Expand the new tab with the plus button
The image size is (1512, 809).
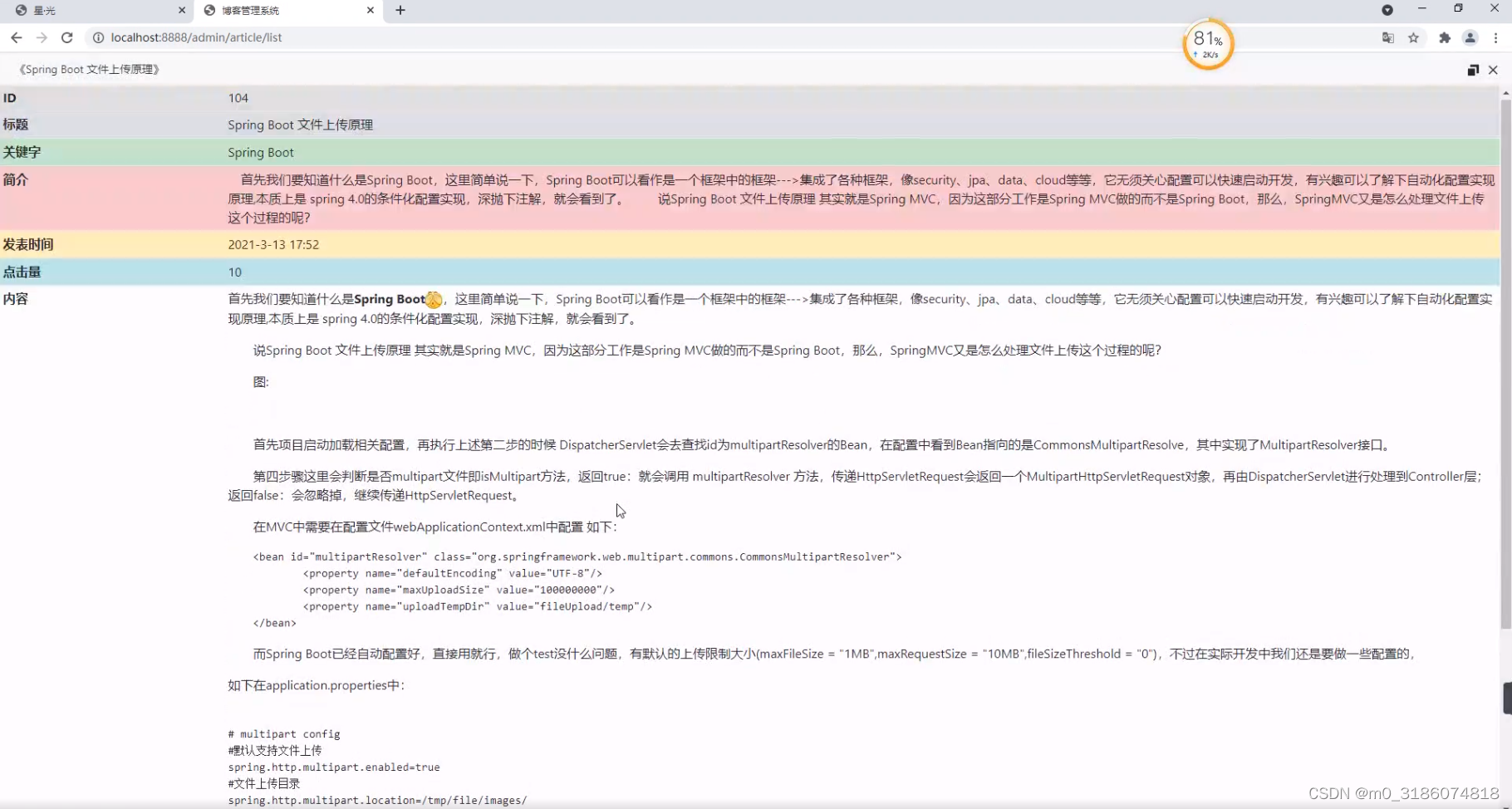(400, 10)
